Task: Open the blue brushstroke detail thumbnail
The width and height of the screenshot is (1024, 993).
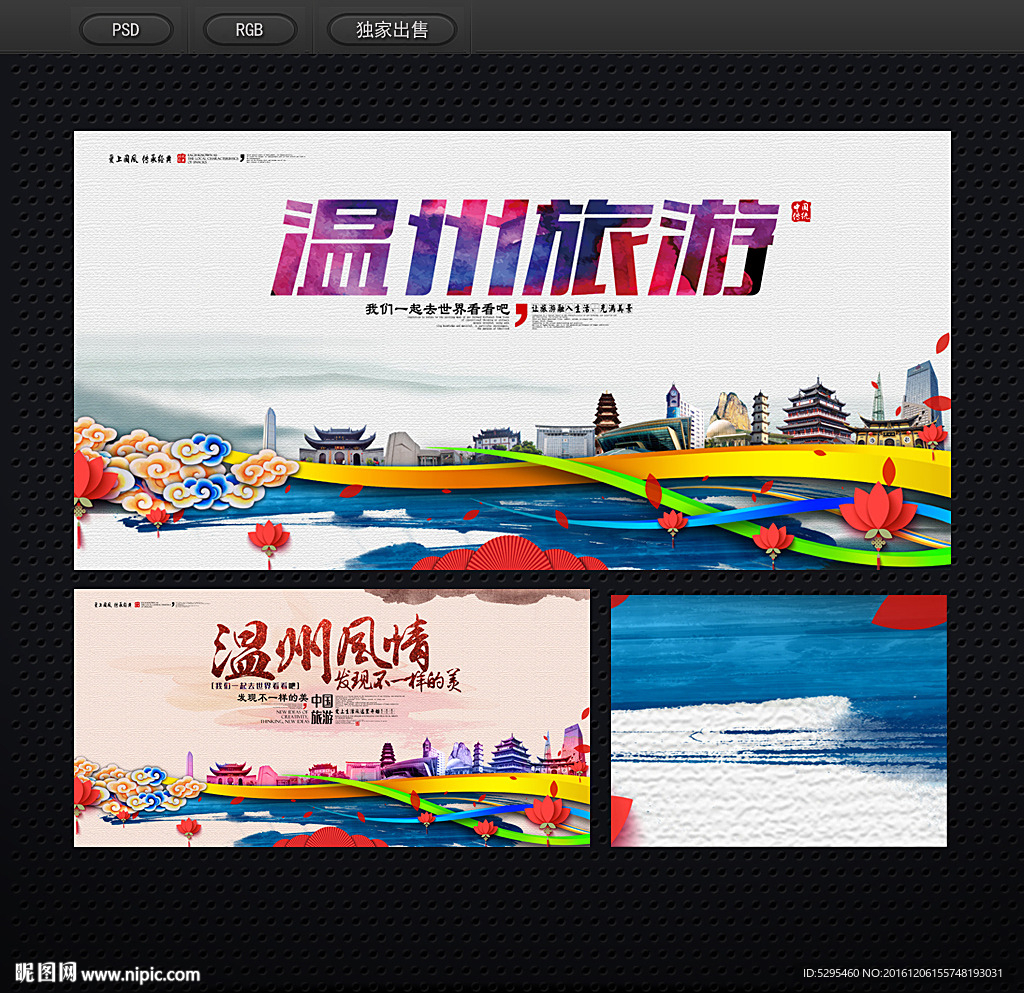Action: tap(778, 721)
